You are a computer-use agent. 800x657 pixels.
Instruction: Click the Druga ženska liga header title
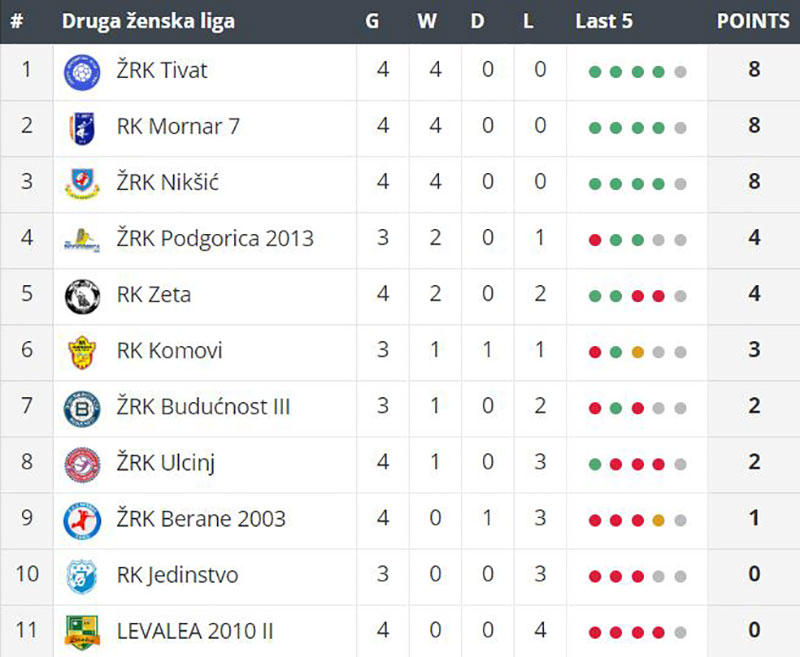pyautogui.click(x=148, y=21)
